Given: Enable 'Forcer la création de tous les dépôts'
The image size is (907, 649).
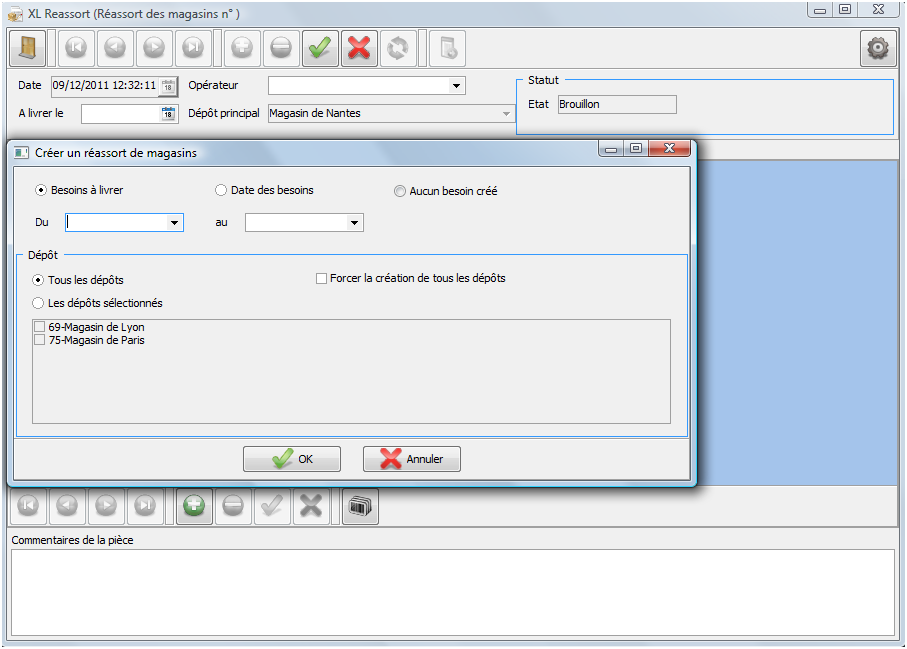Looking at the screenshot, I should 322,279.
